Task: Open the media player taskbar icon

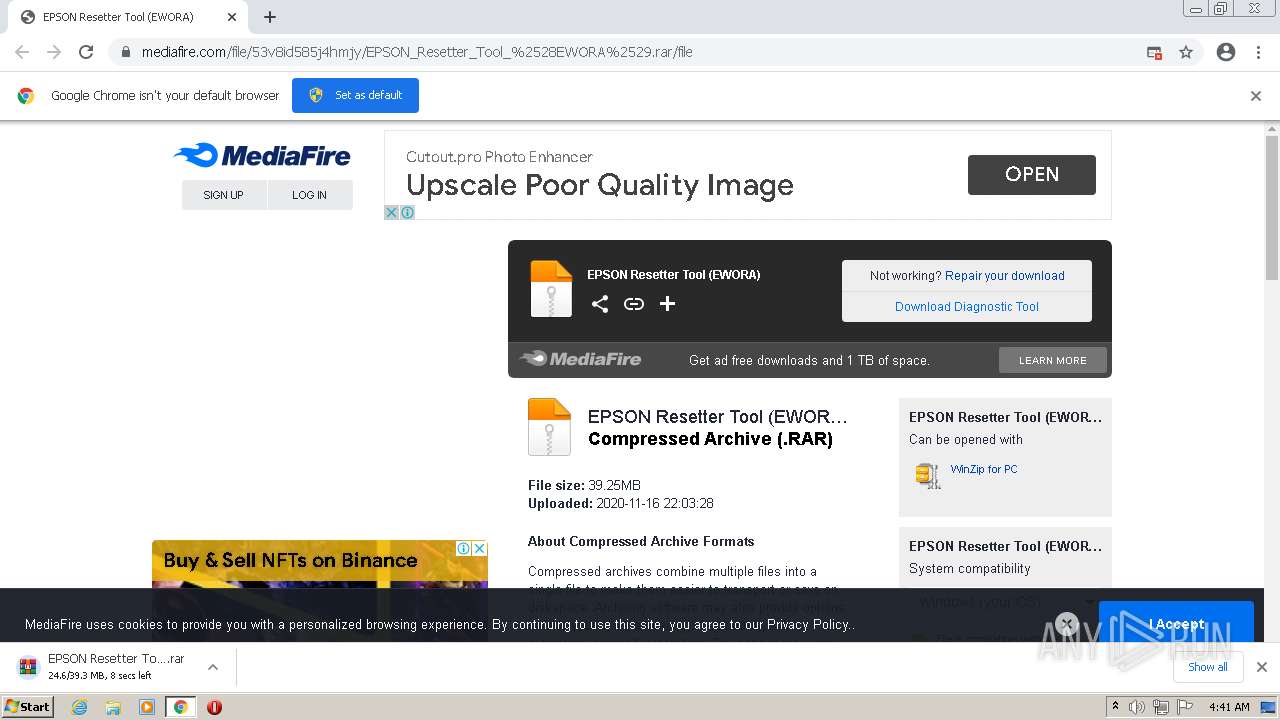Action: tap(147, 707)
